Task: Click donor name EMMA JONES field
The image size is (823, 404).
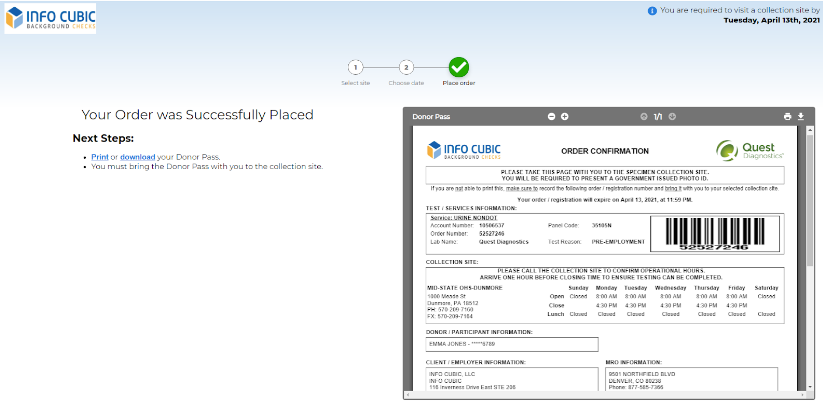Action: coord(512,344)
